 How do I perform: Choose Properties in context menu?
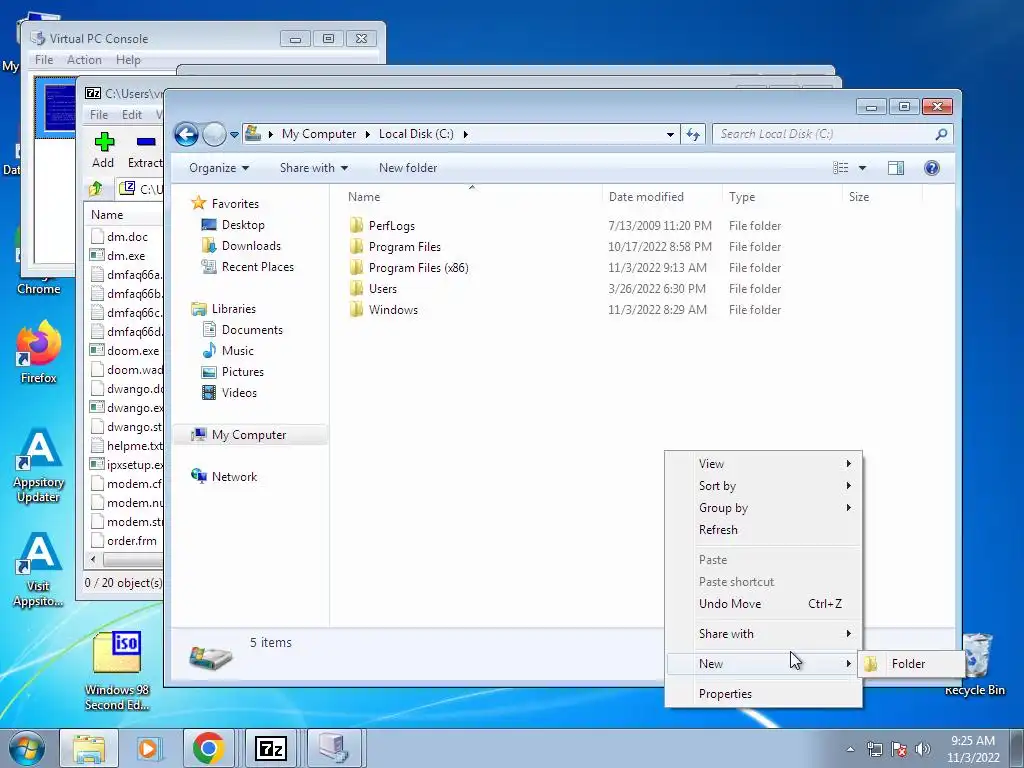763,694
